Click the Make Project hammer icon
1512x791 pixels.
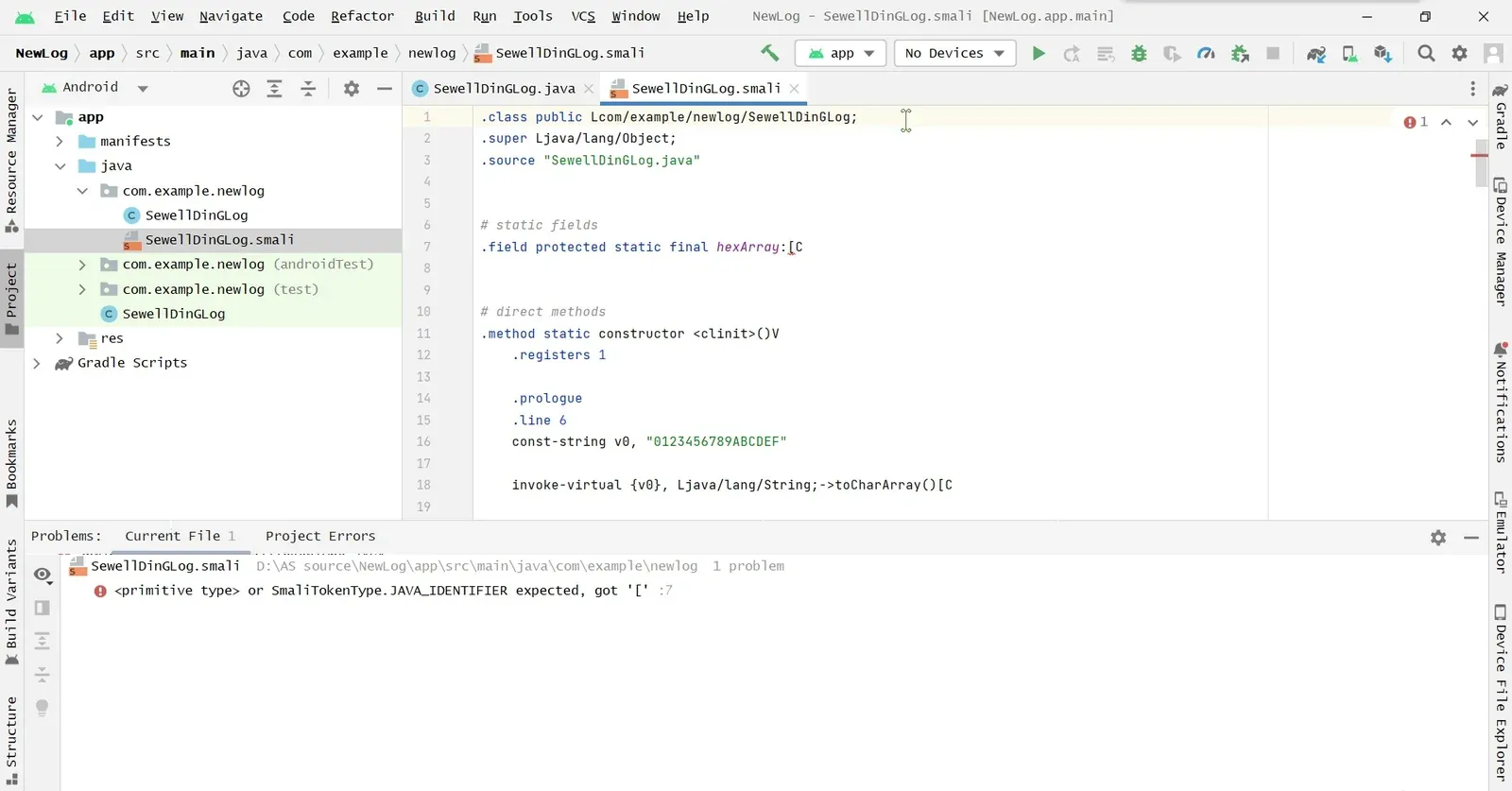pos(770,53)
